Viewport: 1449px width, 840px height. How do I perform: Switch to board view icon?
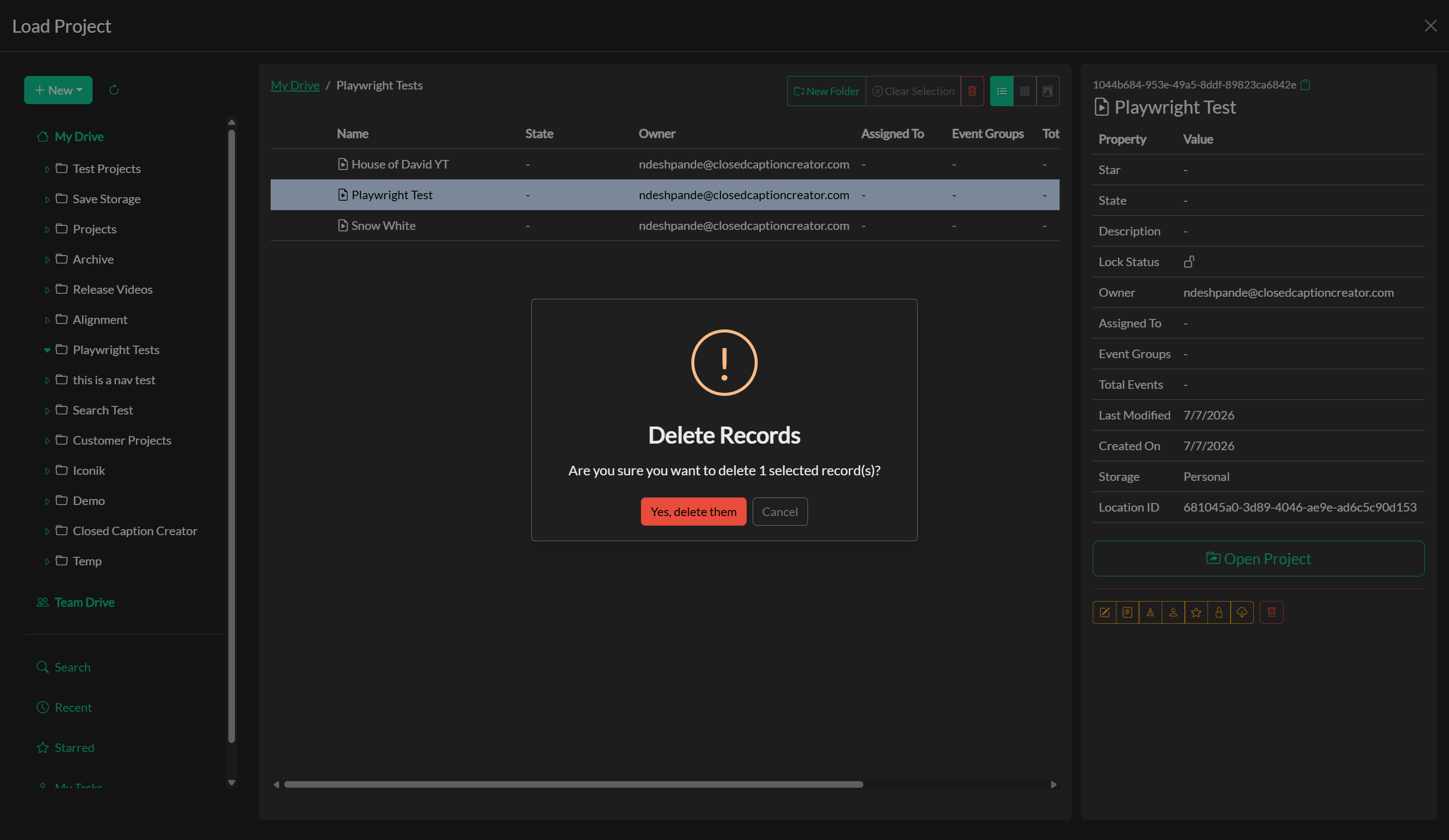pos(1048,91)
